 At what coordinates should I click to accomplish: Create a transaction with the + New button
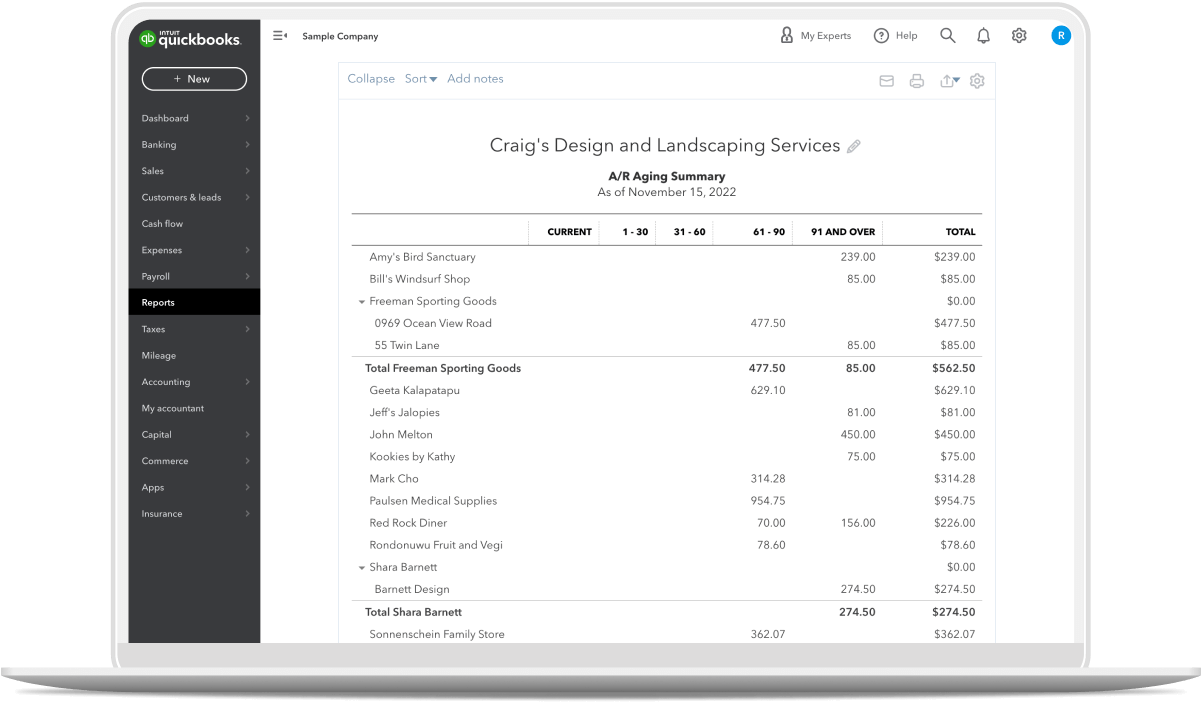click(x=194, y=78)
